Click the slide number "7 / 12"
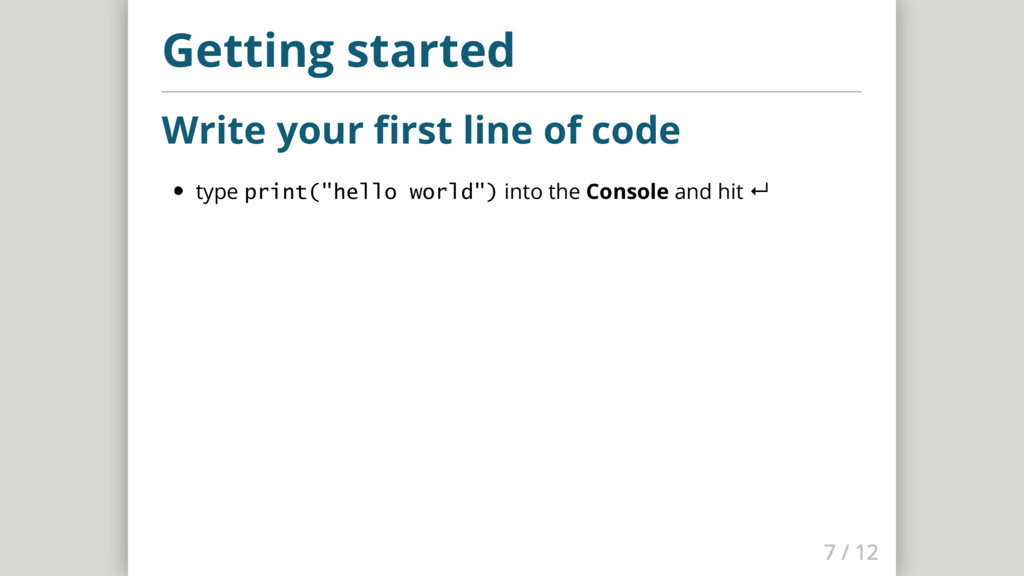The image size is (1024, 576). click(x=850, y=551)
